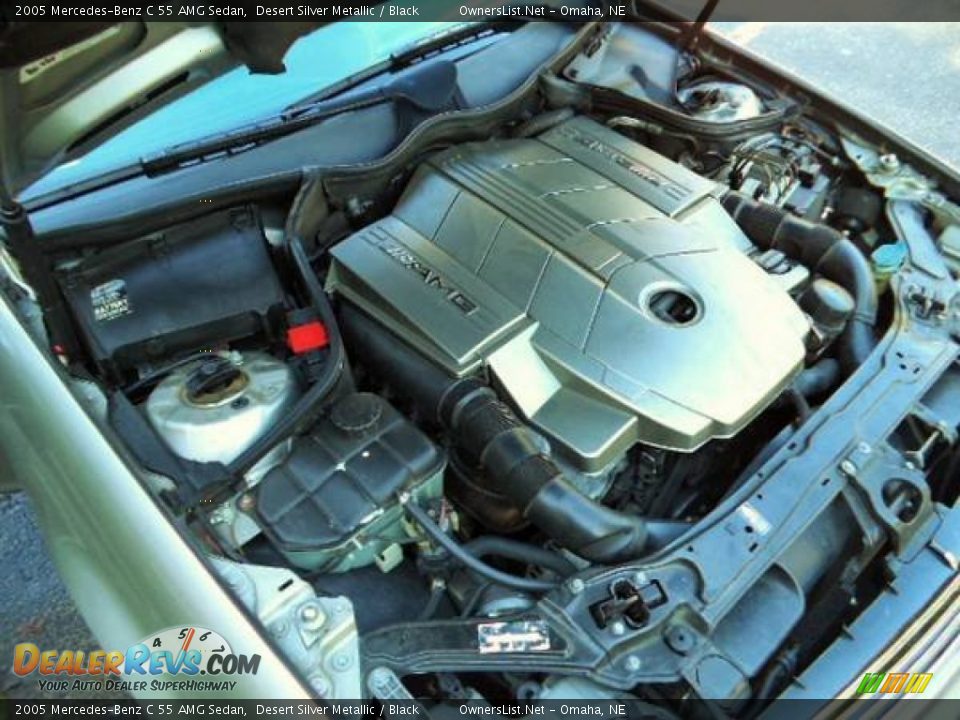Click the number 4 on the gauge graphic
Screen dimensions: 960x720
[x=157, y=641]
